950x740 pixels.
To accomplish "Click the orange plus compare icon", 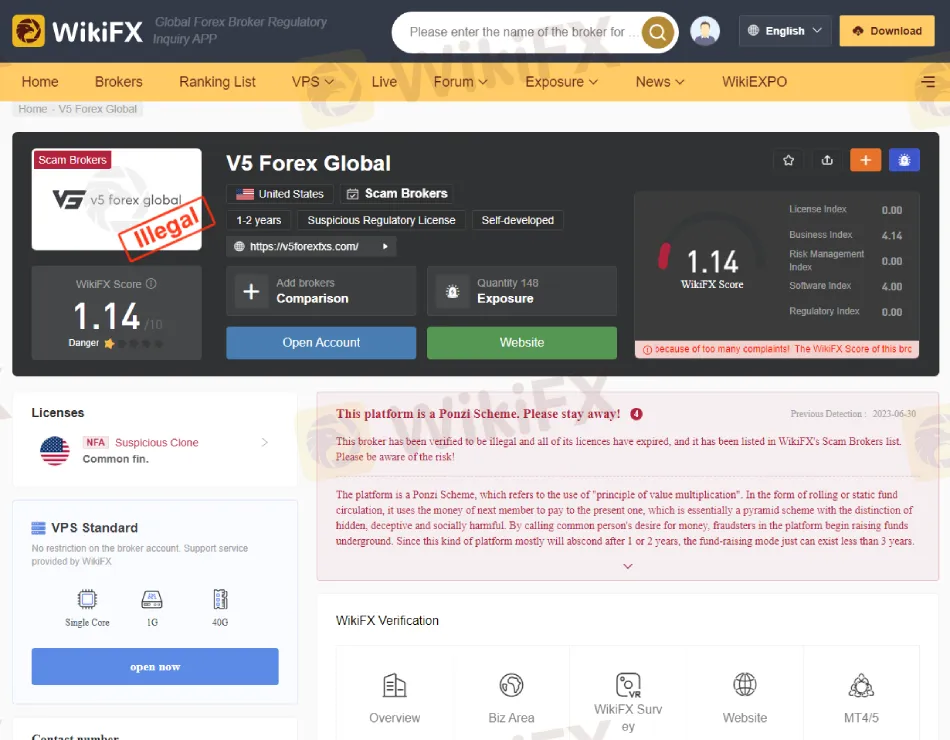I will 865,160.
